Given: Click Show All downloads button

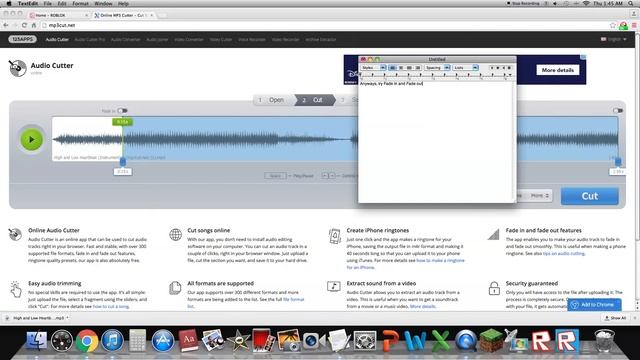Looking at the screenshot, I should (616, 318).
